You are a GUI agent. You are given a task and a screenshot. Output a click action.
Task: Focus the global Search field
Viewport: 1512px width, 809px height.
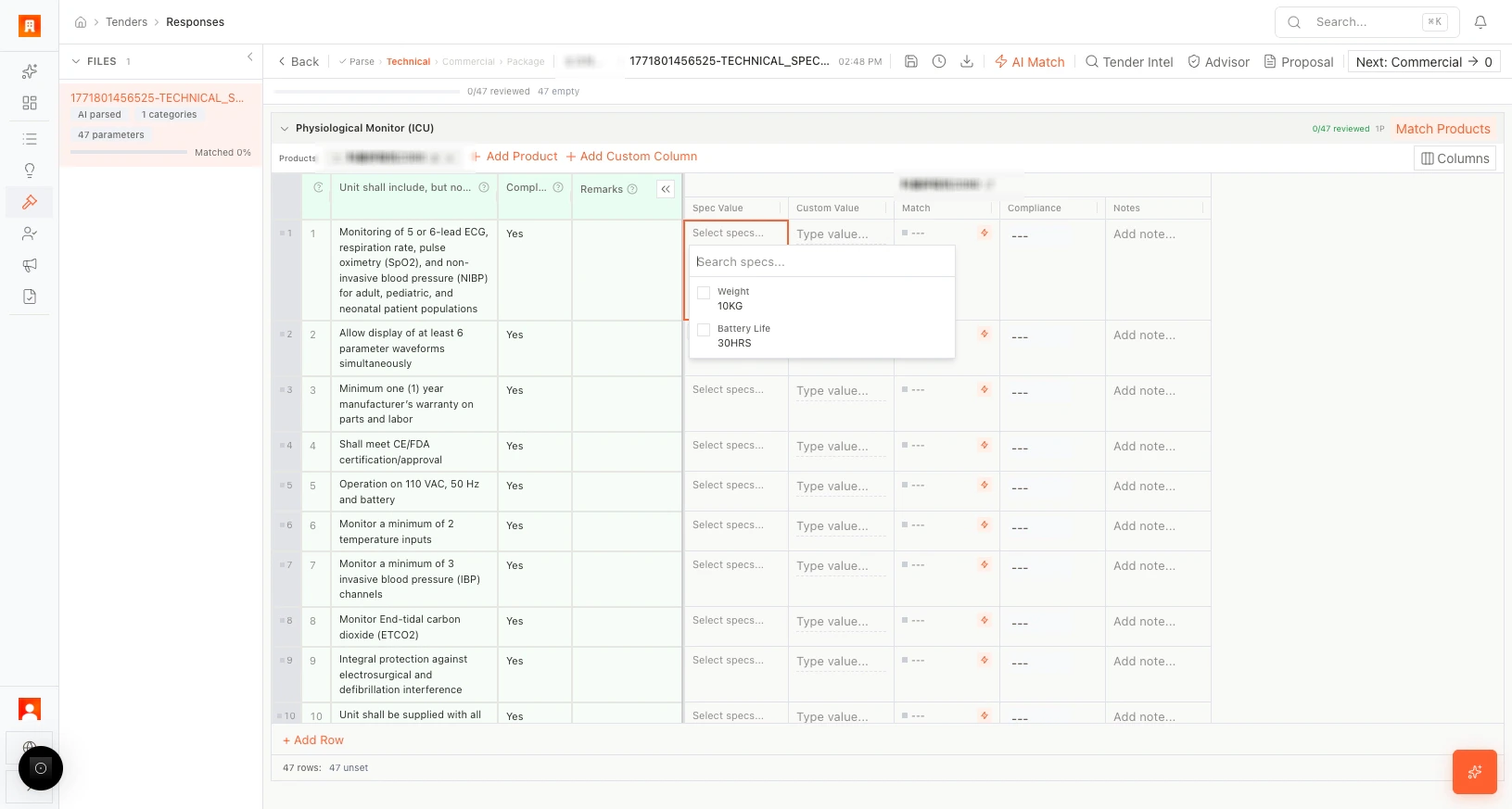(1367, 22)
